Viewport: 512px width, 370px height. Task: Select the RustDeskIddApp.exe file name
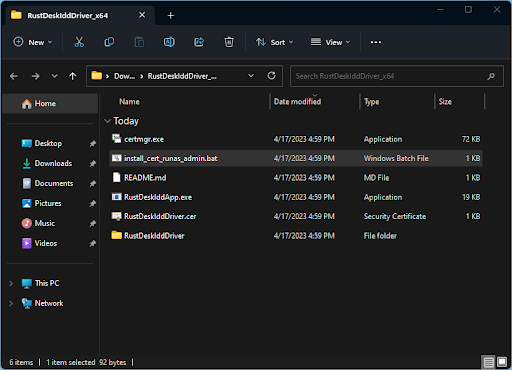tap(158, 197)
